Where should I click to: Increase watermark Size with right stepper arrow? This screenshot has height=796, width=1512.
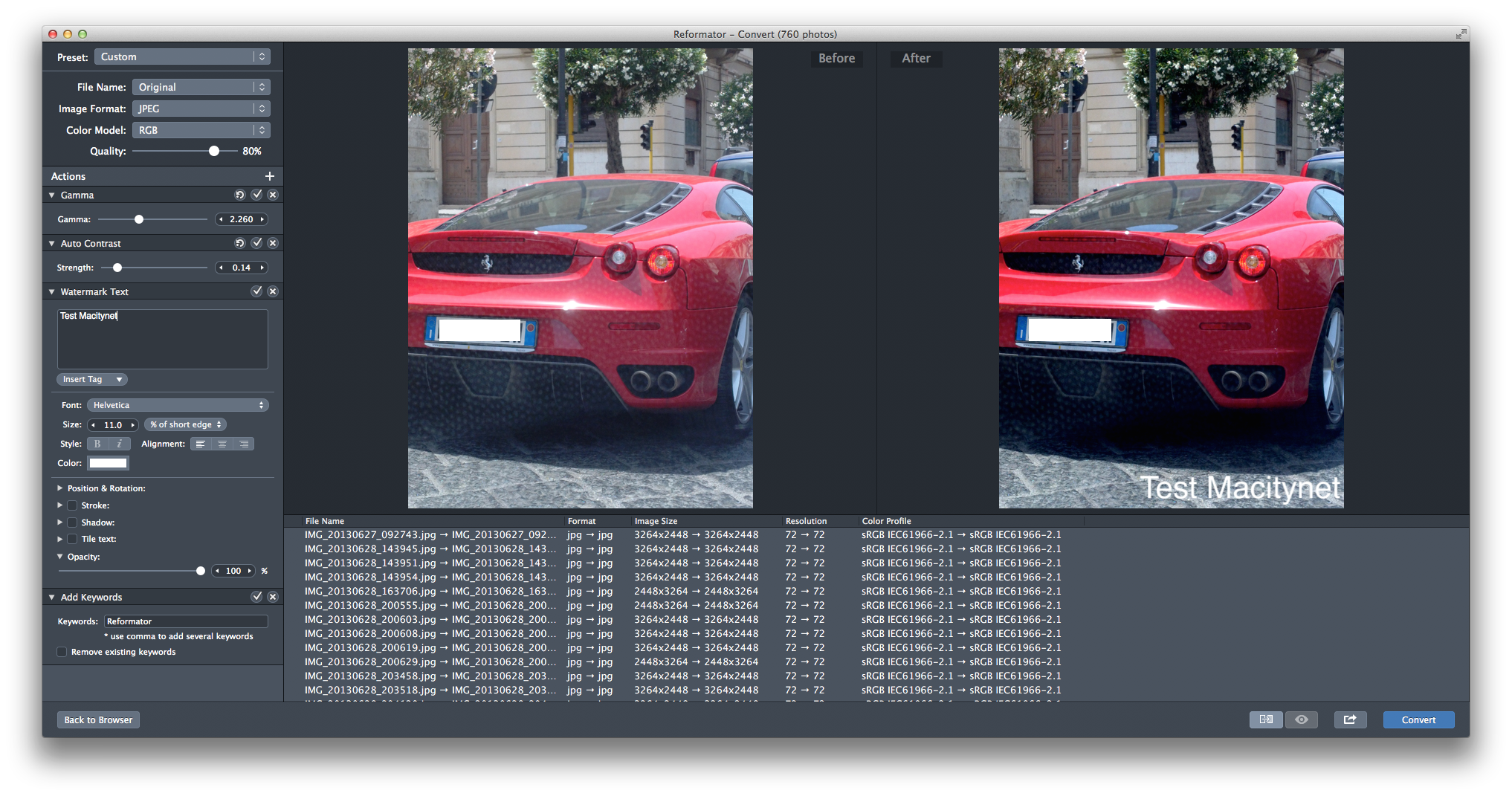click(x=133, y=425)
